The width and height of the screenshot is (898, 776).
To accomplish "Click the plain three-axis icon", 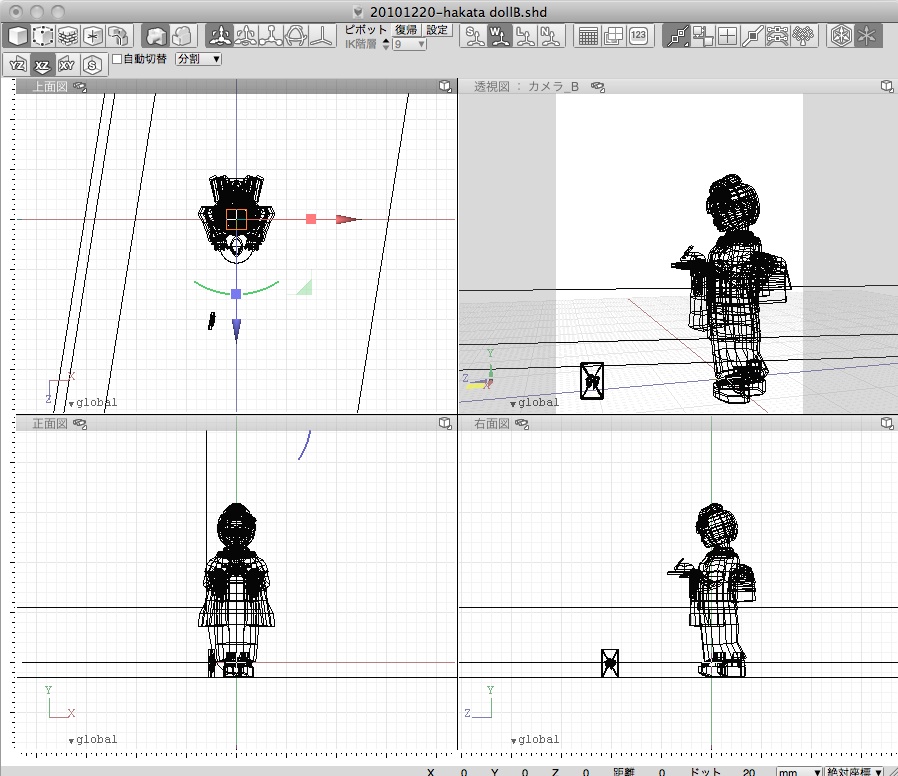I will pyautogui.click(x=321, y=36).
